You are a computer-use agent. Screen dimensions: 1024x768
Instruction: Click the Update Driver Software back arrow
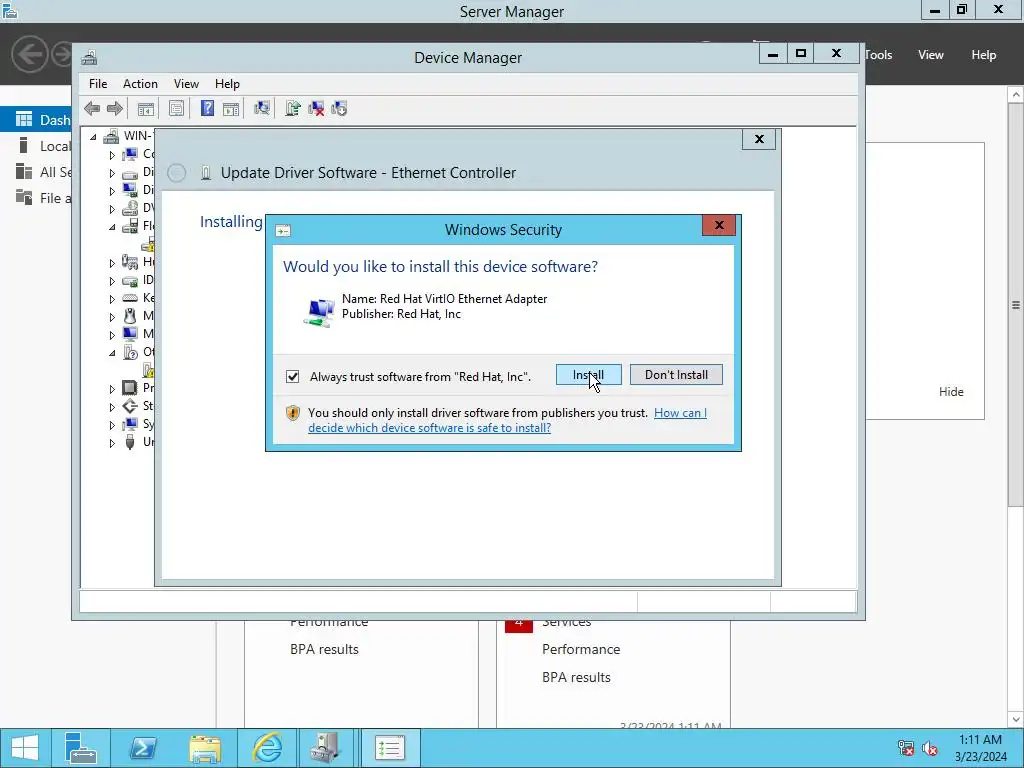pos(176,173)
